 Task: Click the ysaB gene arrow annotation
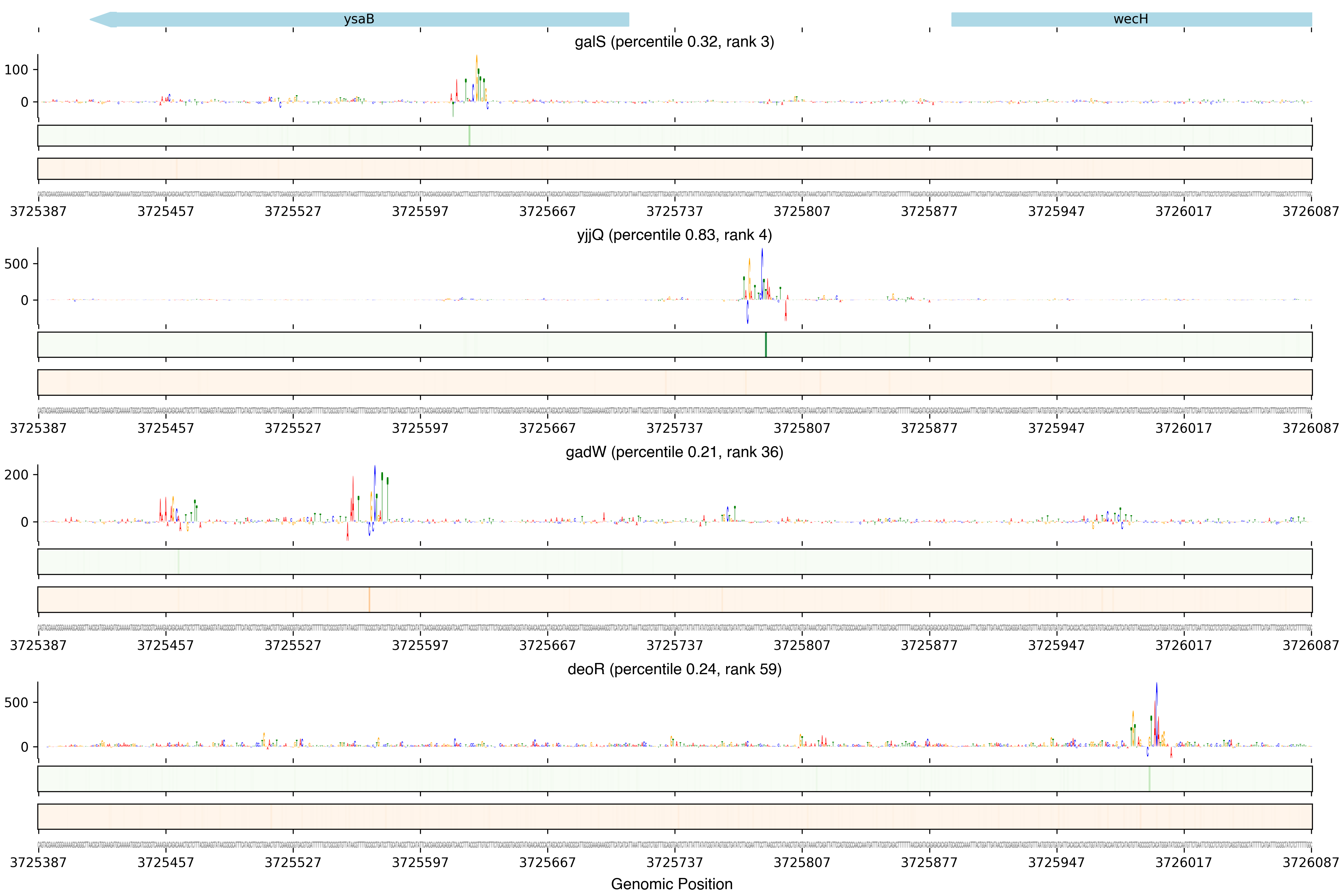359,19
